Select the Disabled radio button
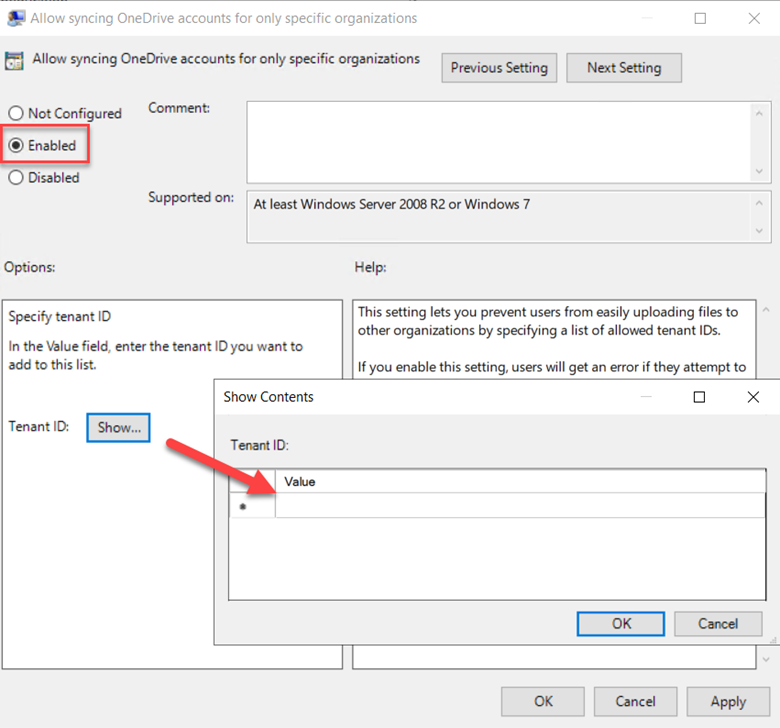The height and width of the screenshot is (728, 780). click(x=16, y=178)
